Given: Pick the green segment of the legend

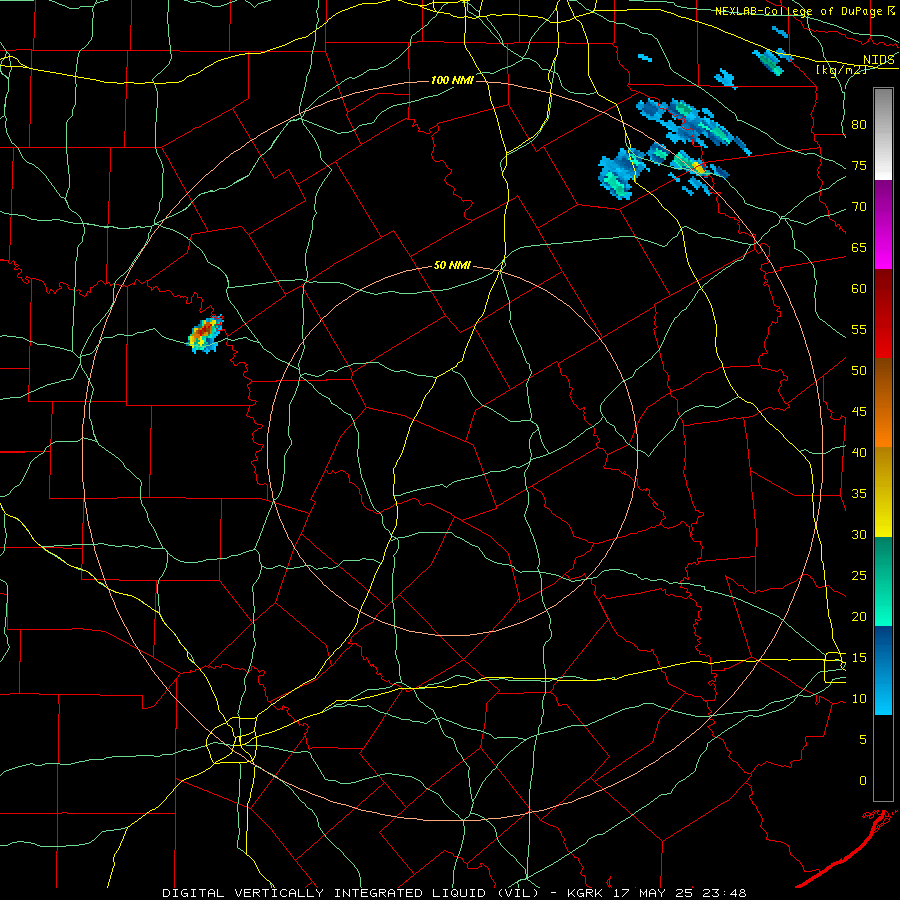Looking at the screenshot, I should [x=883, y=581].
